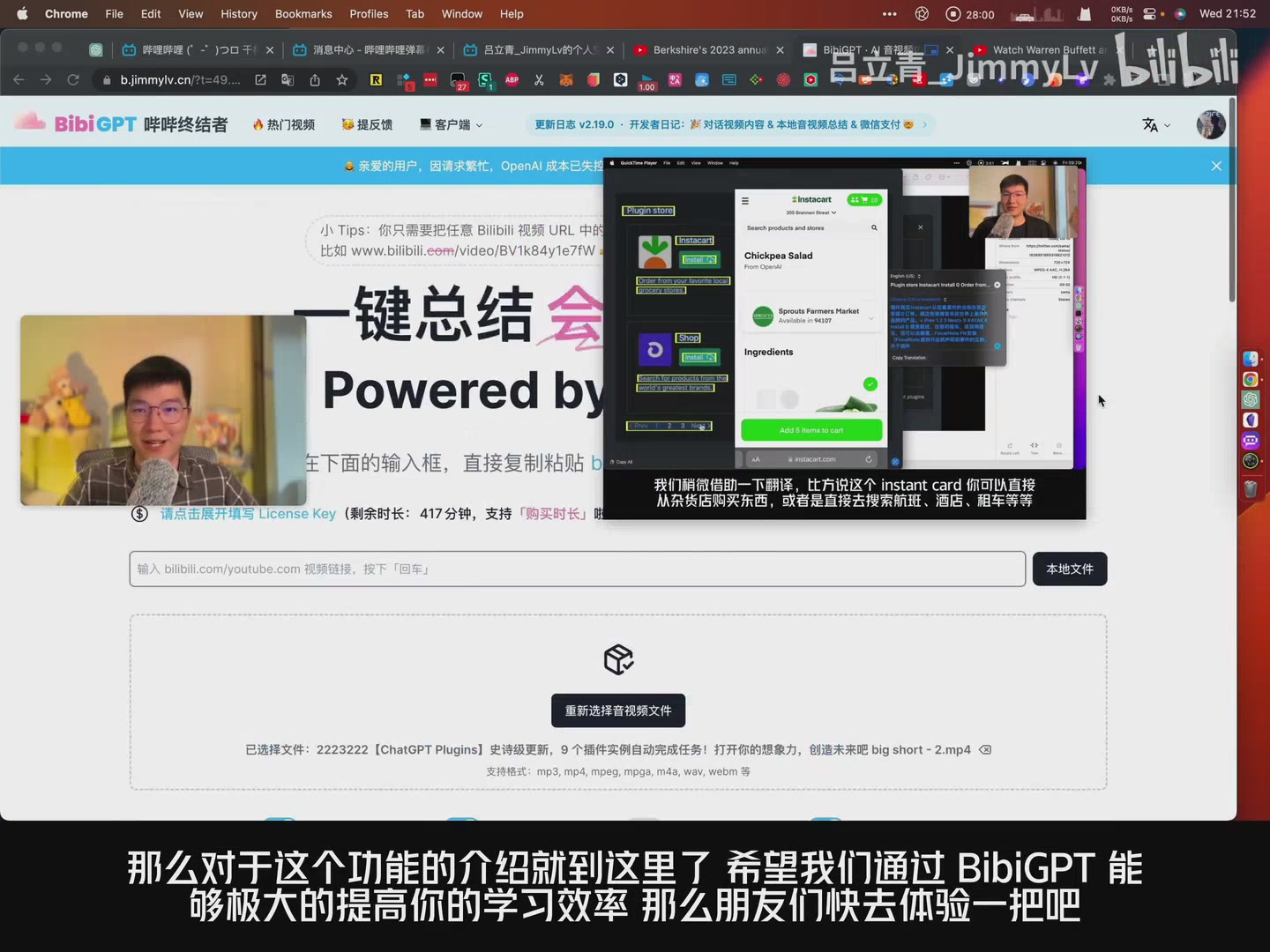Click the 本地文件 button
The width and height of the screenshot is (1270, 952).
[x=1069, y=569]
